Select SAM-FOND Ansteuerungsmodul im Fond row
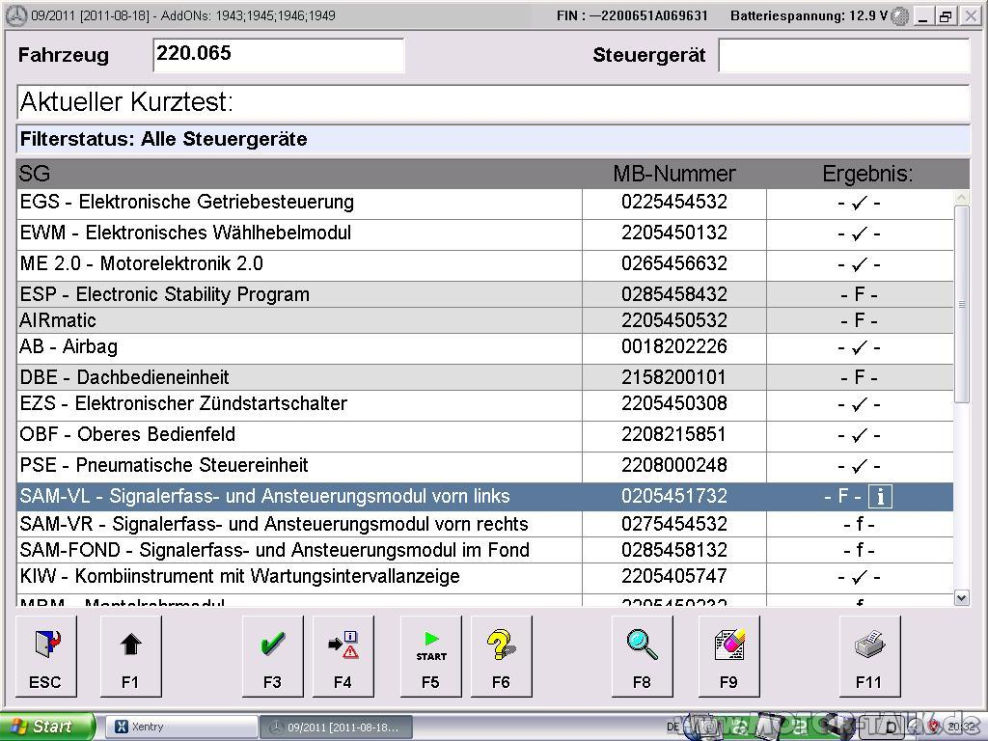 [x=485, y=549]
